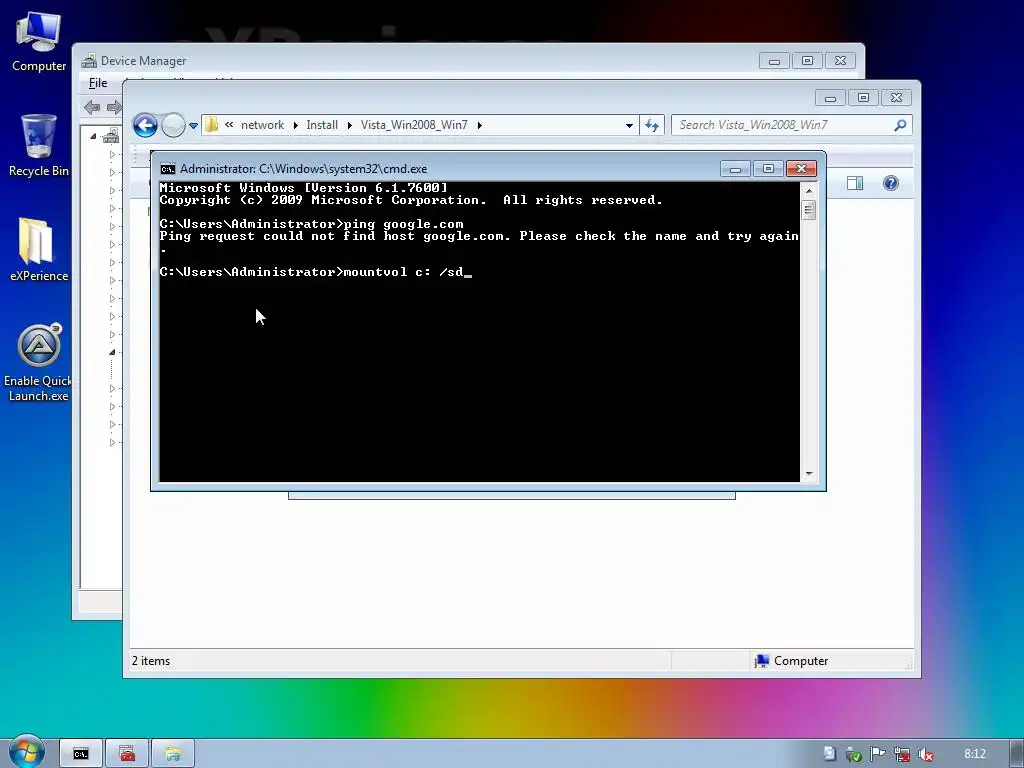Click the Computer icon in the Explorer status bar

pos(761,661)
